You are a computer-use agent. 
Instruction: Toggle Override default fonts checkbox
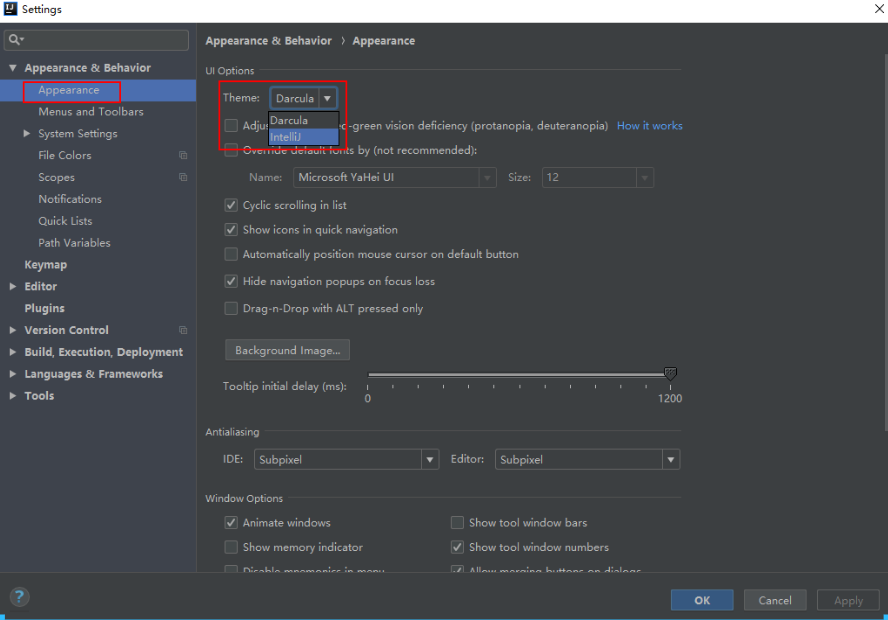tap(231, 150)
